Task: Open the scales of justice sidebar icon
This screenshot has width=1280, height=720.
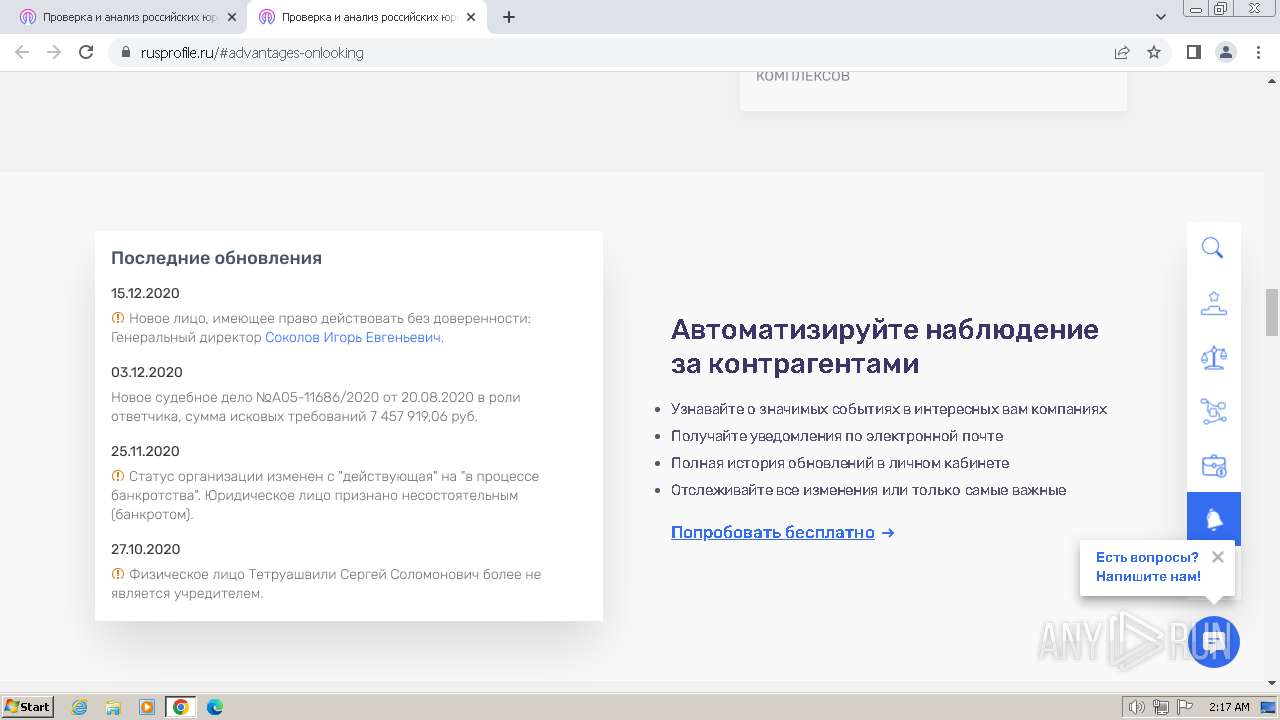Action: click(x=1213, y=357)
